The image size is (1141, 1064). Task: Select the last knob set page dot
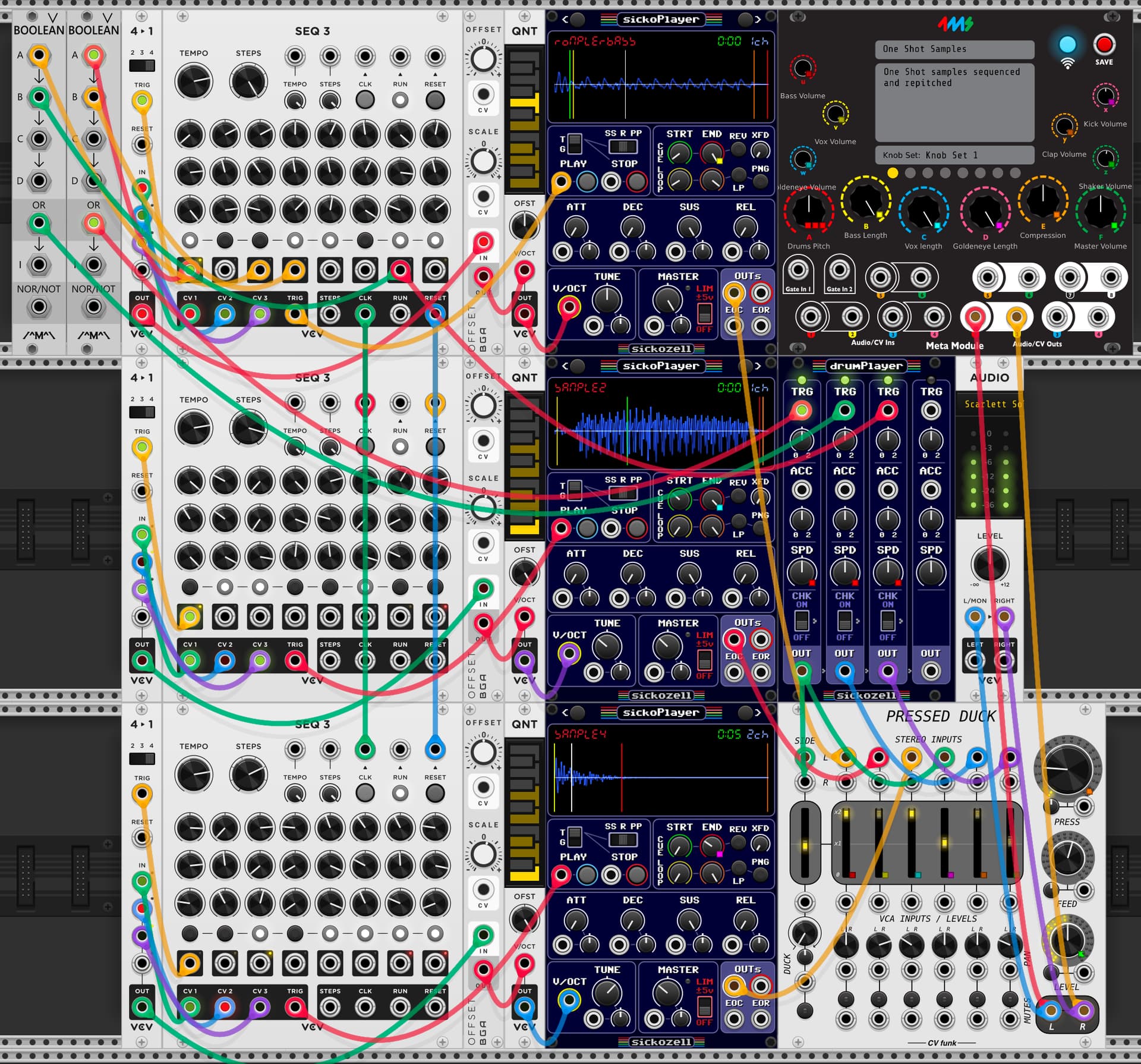(1015, 173)
